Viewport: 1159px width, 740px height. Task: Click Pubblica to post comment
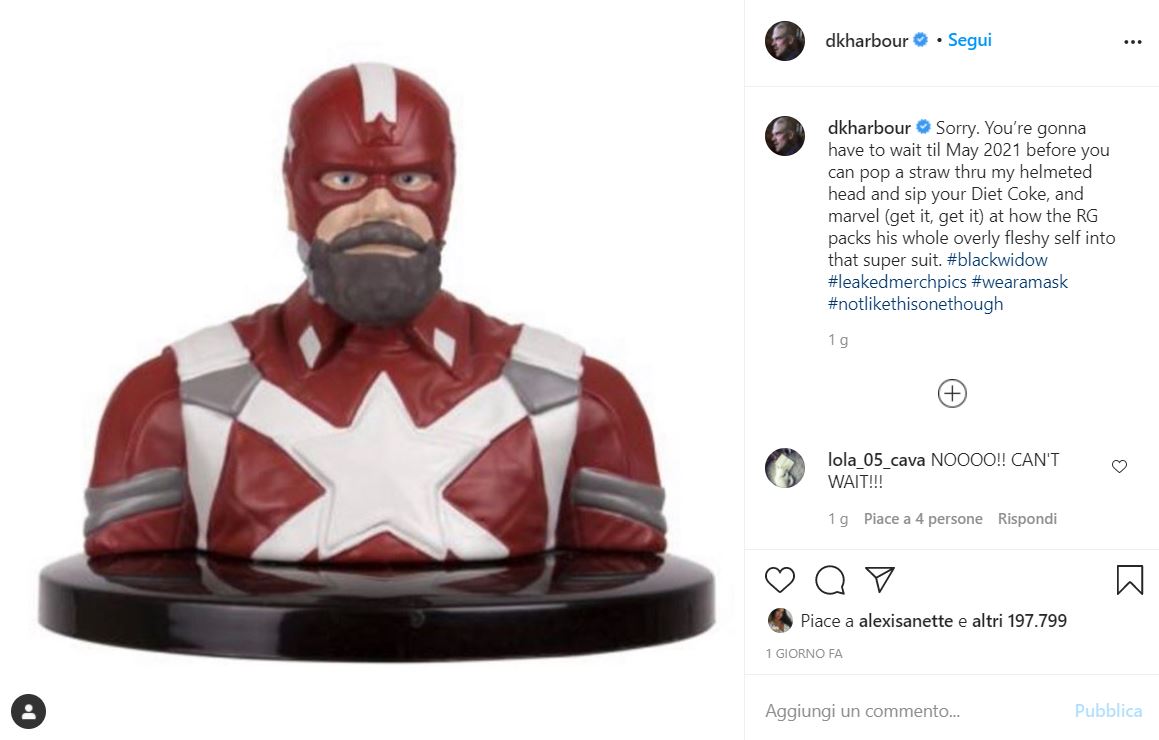pos(1107,711)
